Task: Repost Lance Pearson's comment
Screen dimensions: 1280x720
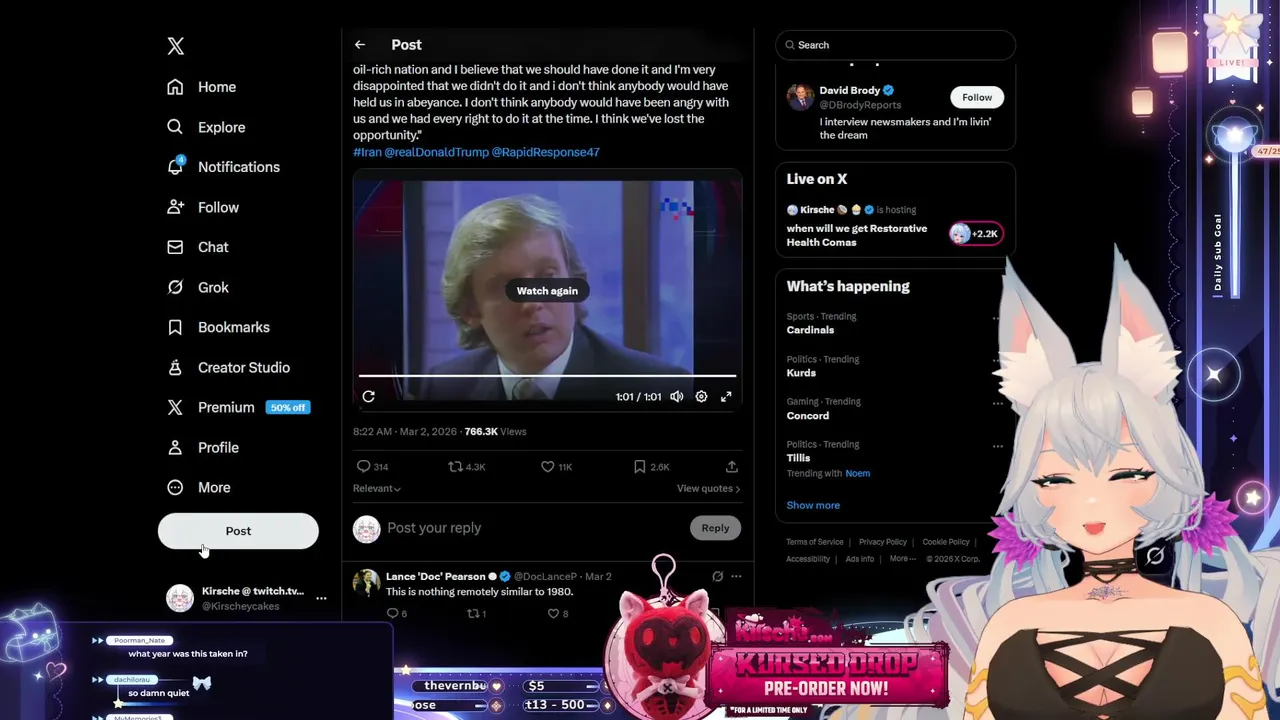Action: pyautogui.click(x=476, y=614)
